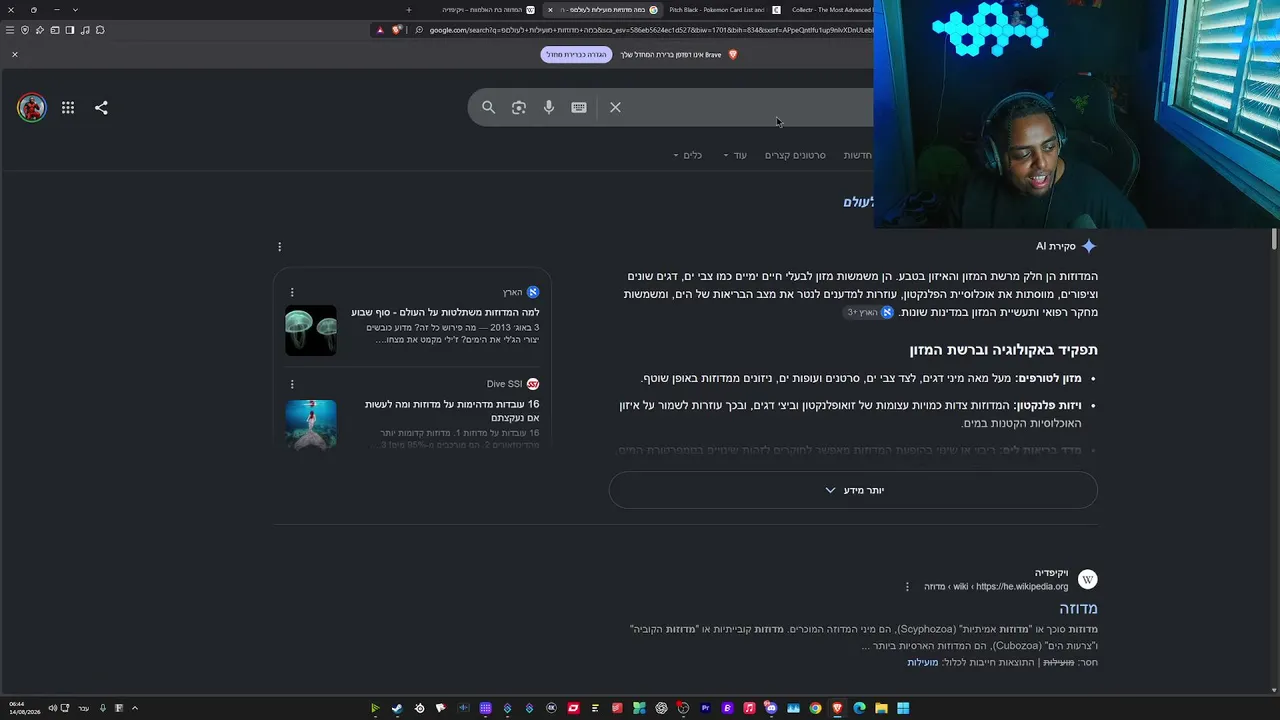Open options for the Dive SSI card
Viewport: 1280px width, 720px height.
pos(292,384)
